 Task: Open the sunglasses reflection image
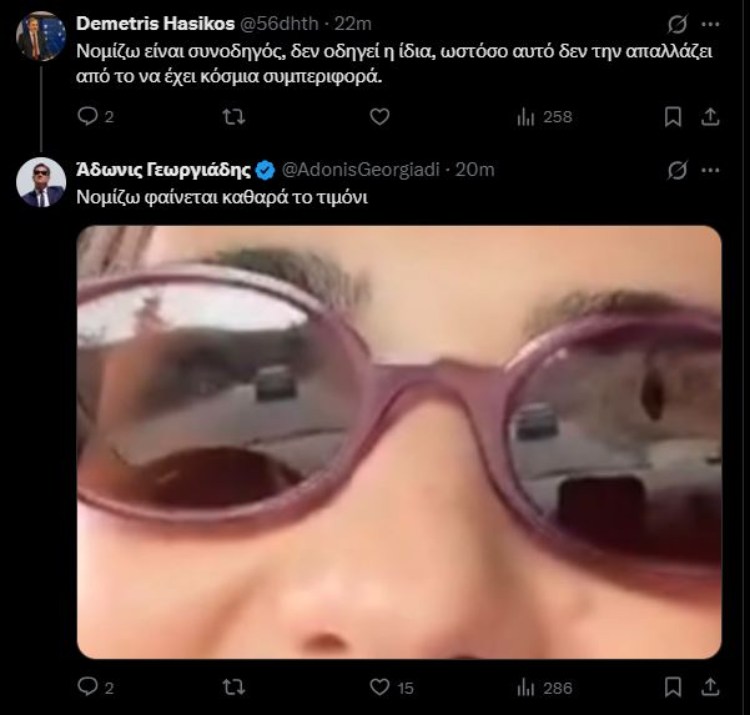399,442
